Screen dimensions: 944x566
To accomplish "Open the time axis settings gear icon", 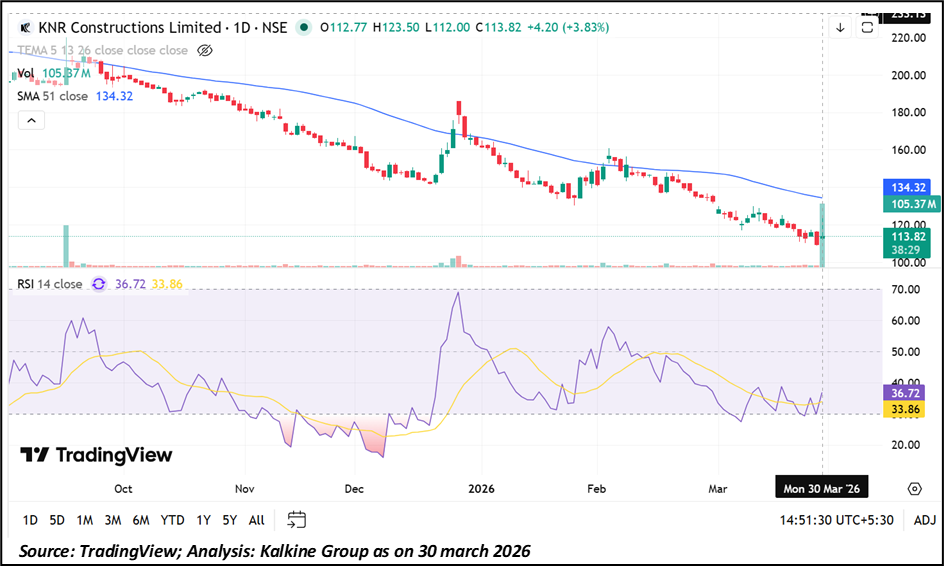I will click(914, 489).
